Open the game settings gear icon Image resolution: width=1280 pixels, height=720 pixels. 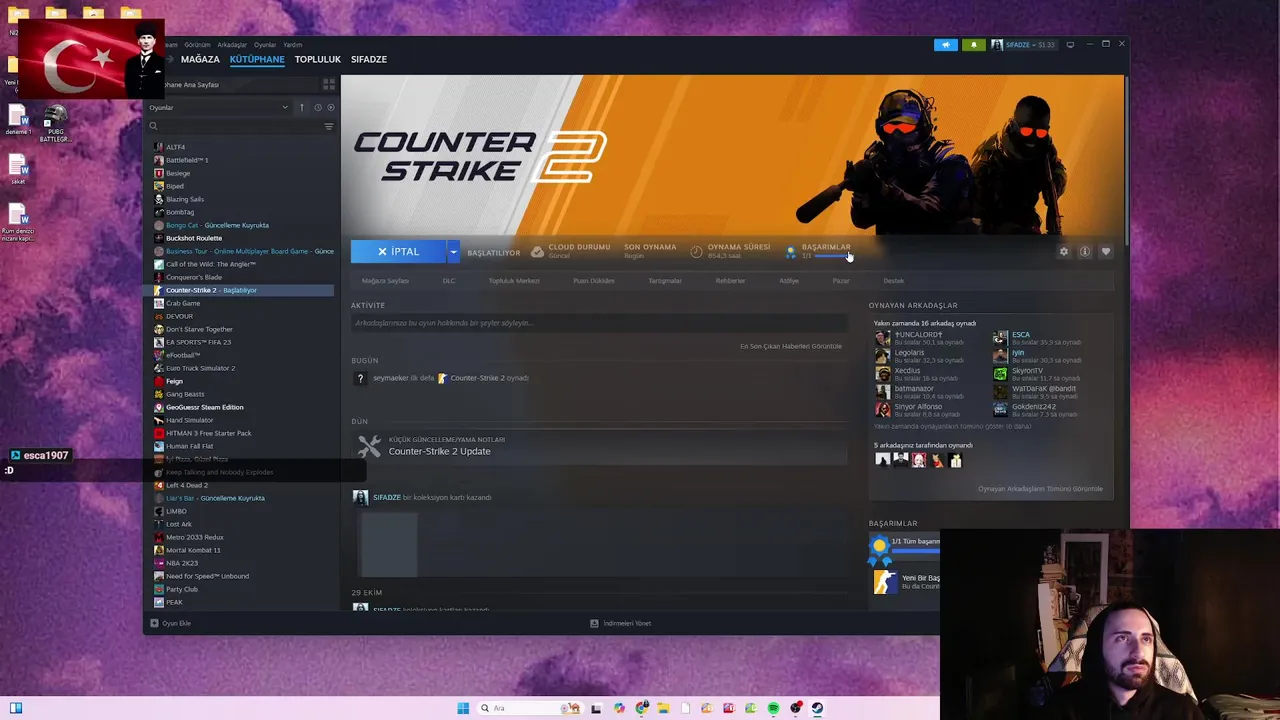tap(1064, 252)
